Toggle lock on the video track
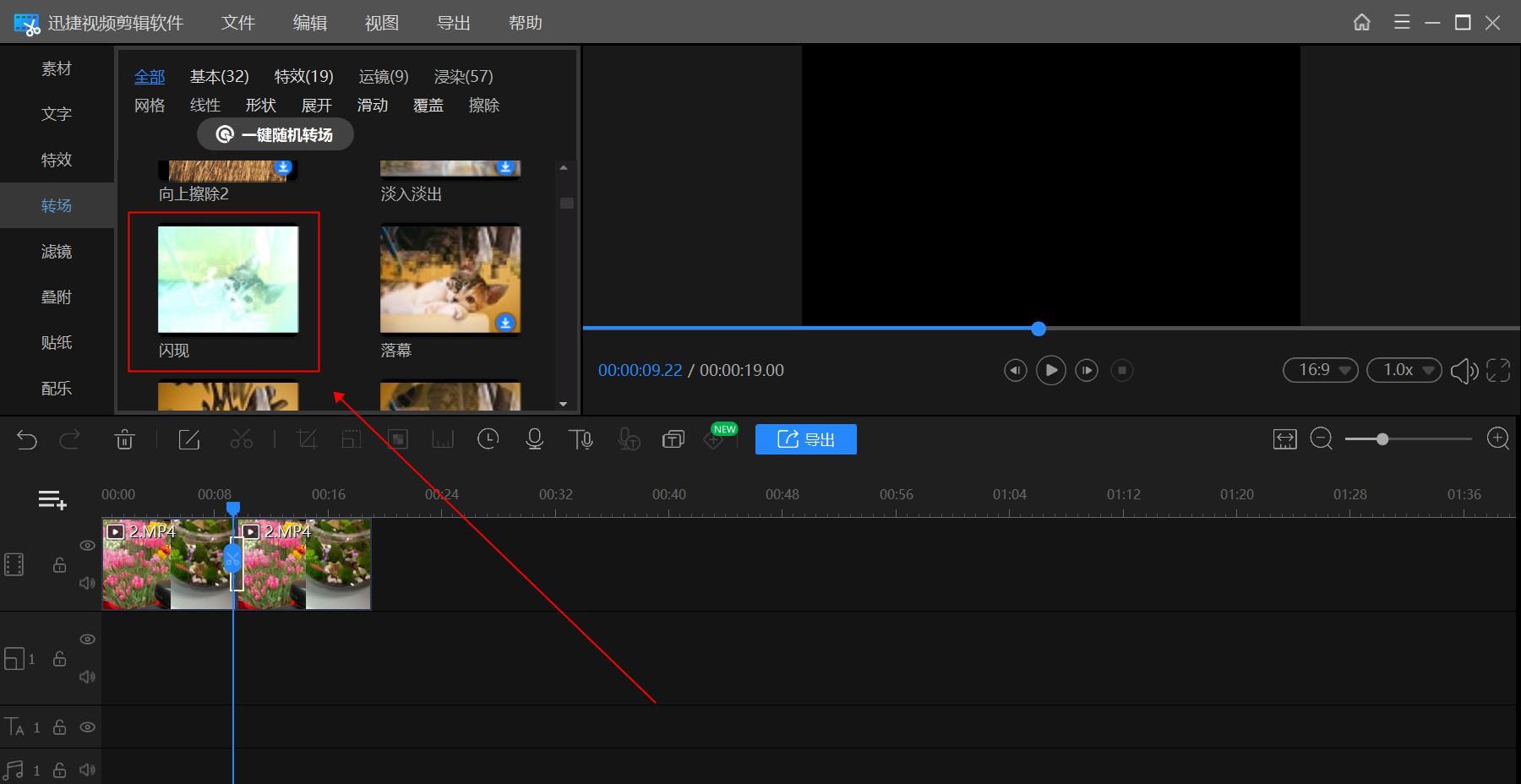 pyautogui.click(x=59, y=564)
